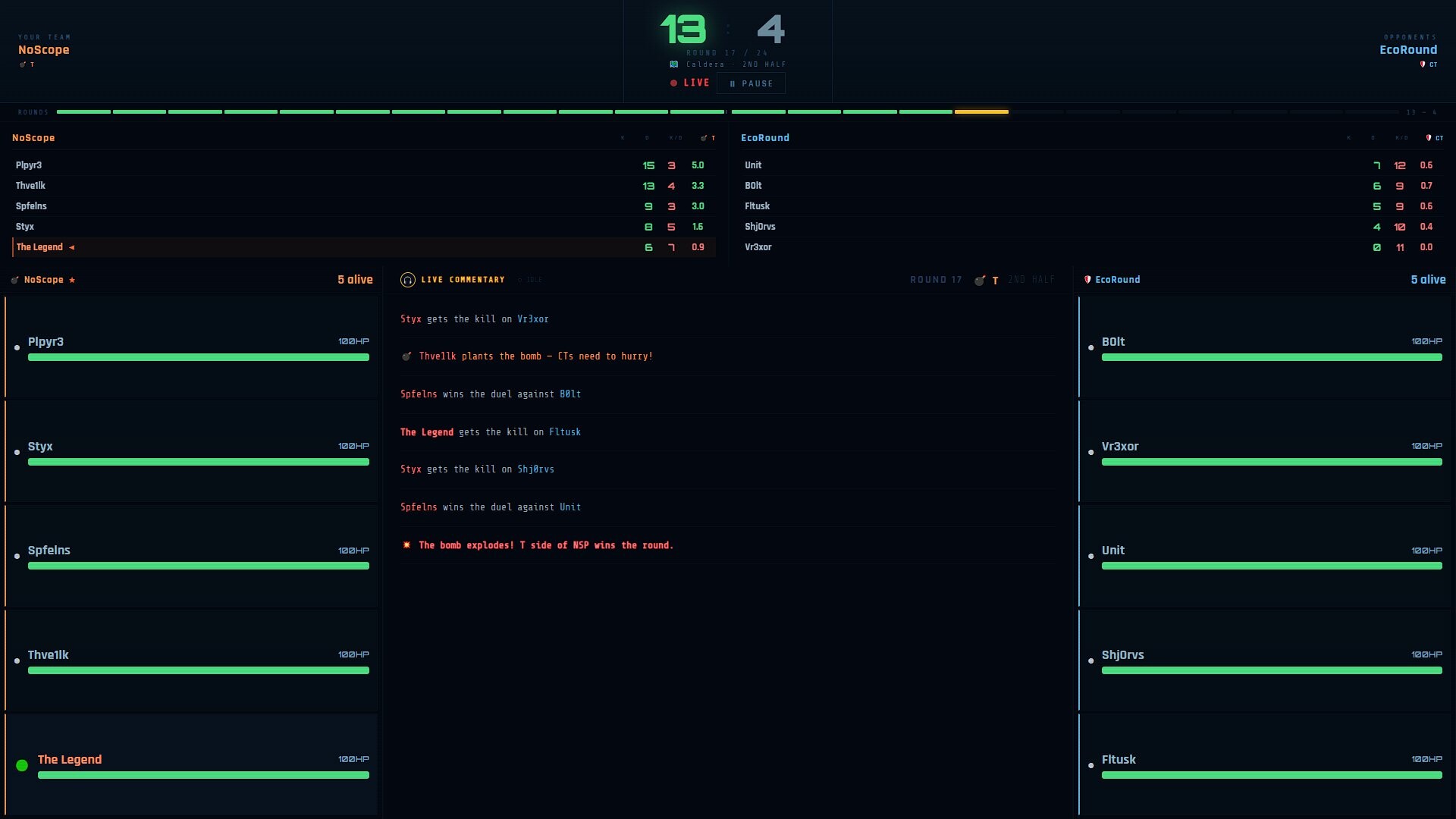The width and height of the screenshot is (1456, 819).
Task: Click the Caldera map icon
Action: 673,64
